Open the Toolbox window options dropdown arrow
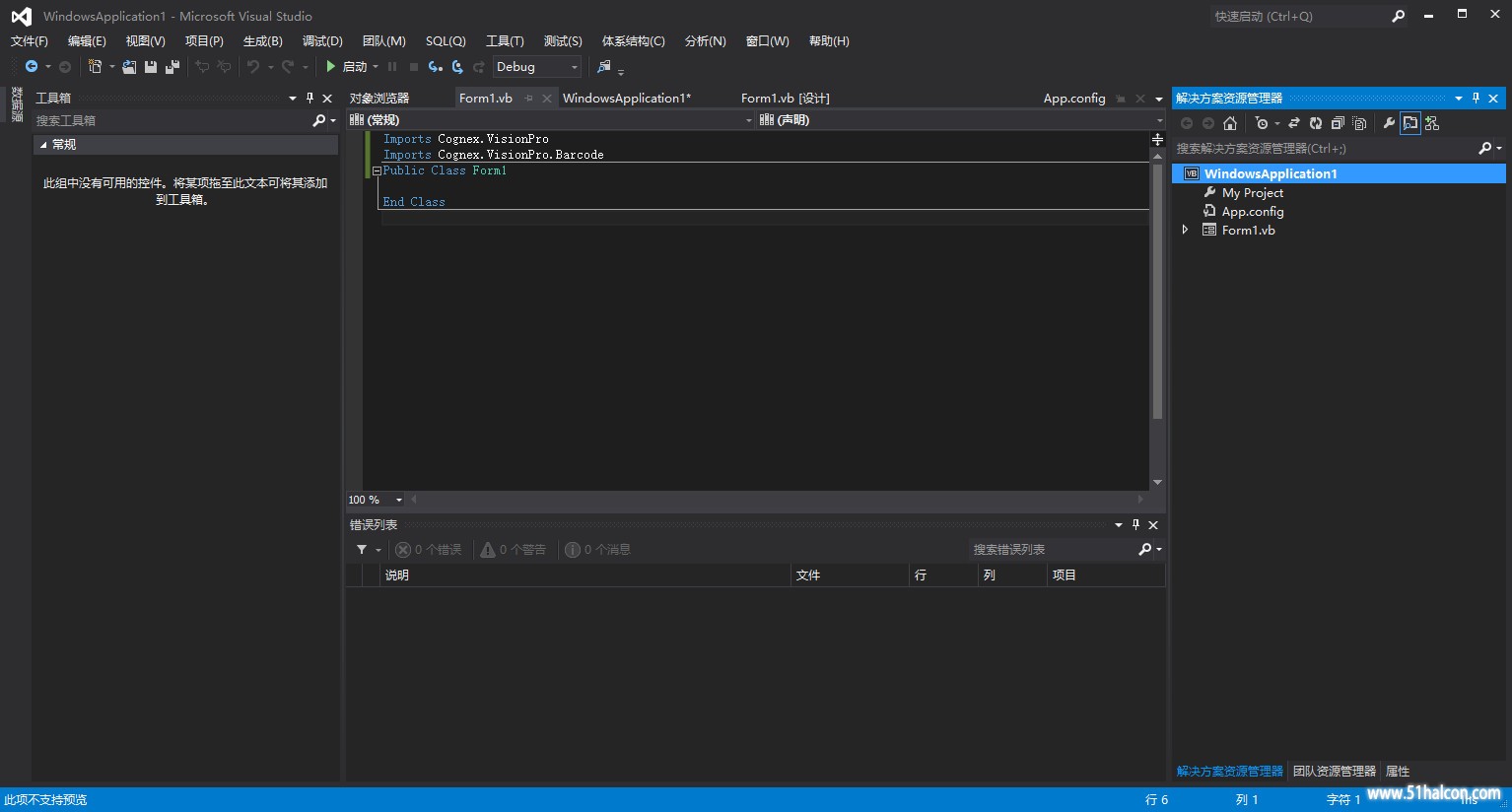 coord(292,98)
